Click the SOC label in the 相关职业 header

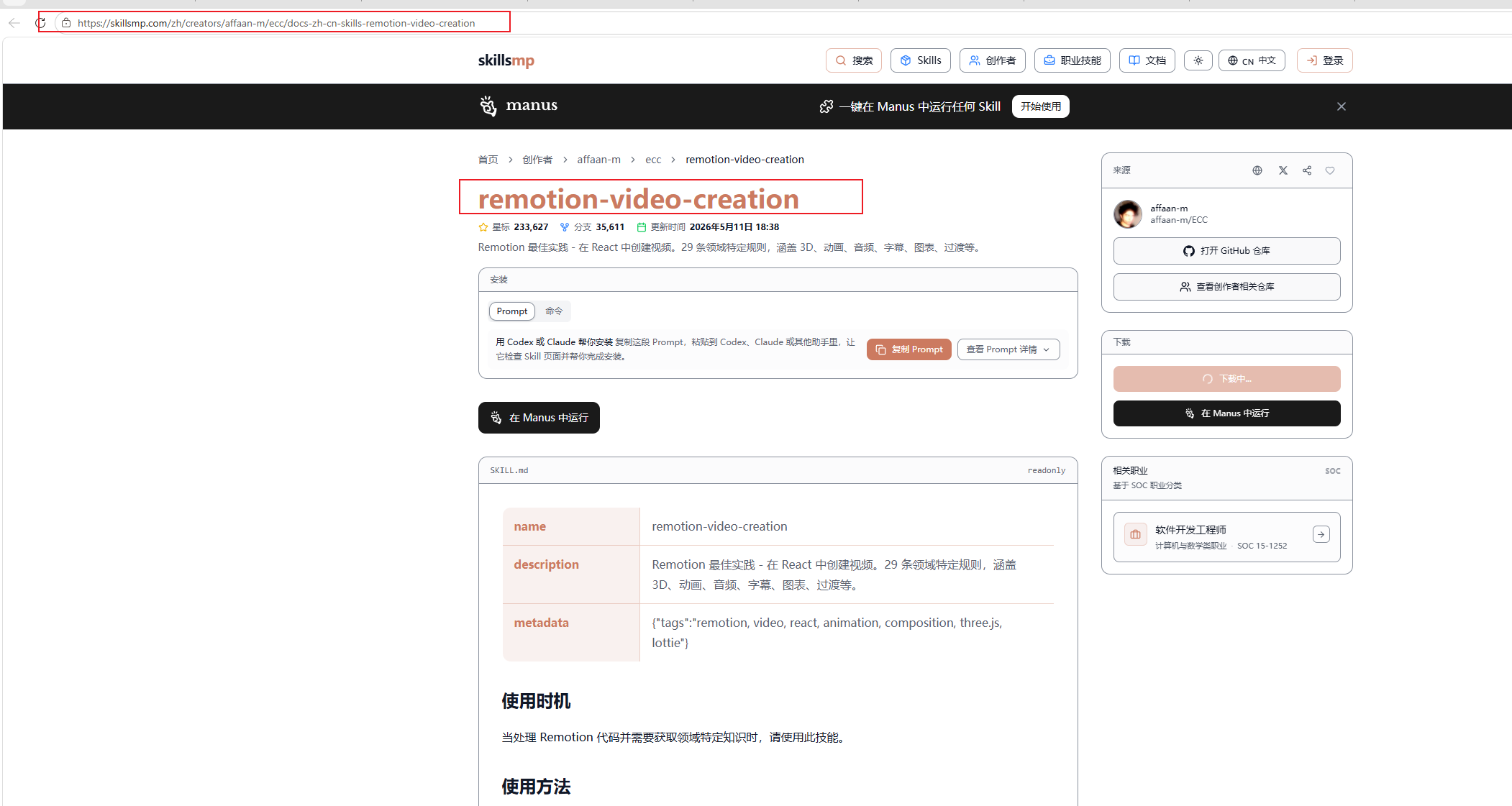[1333, 471]
